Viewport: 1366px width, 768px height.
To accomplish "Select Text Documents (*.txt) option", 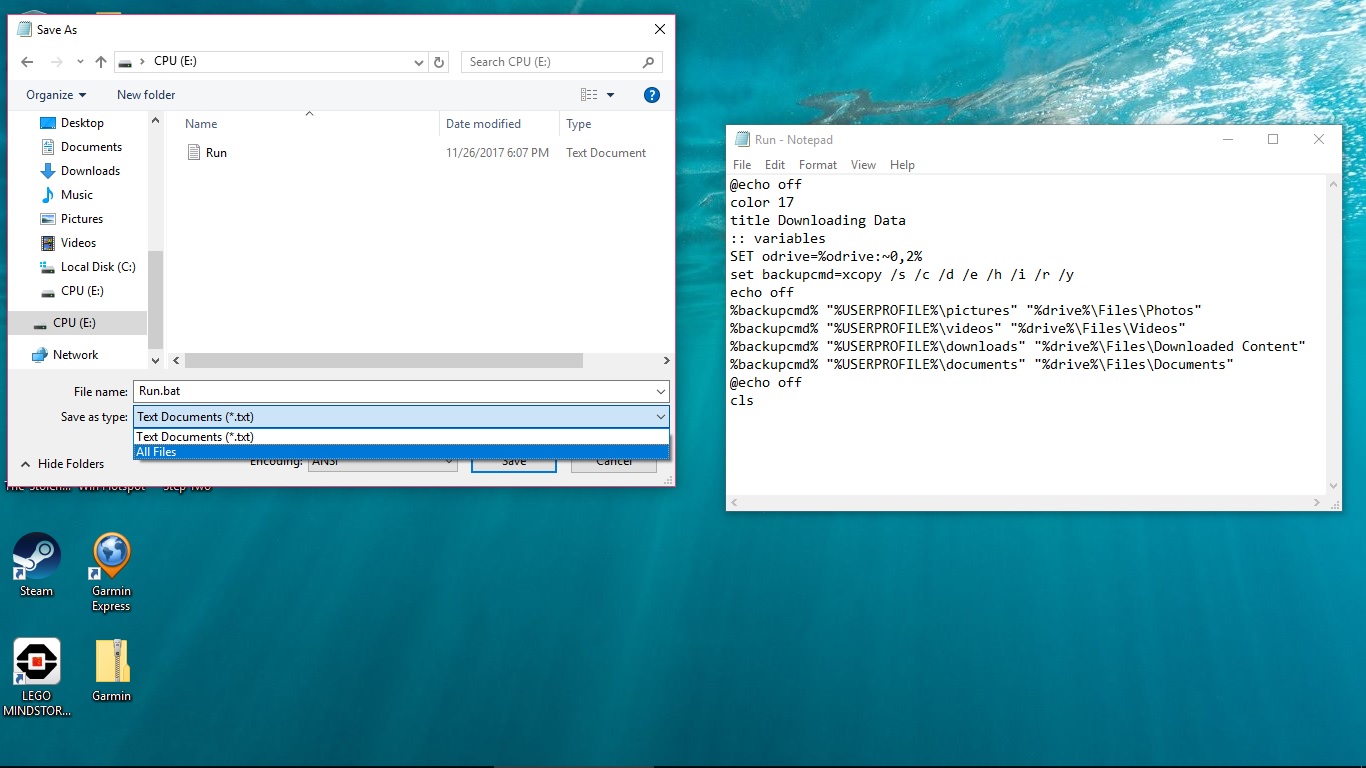I will pos(401,437).
